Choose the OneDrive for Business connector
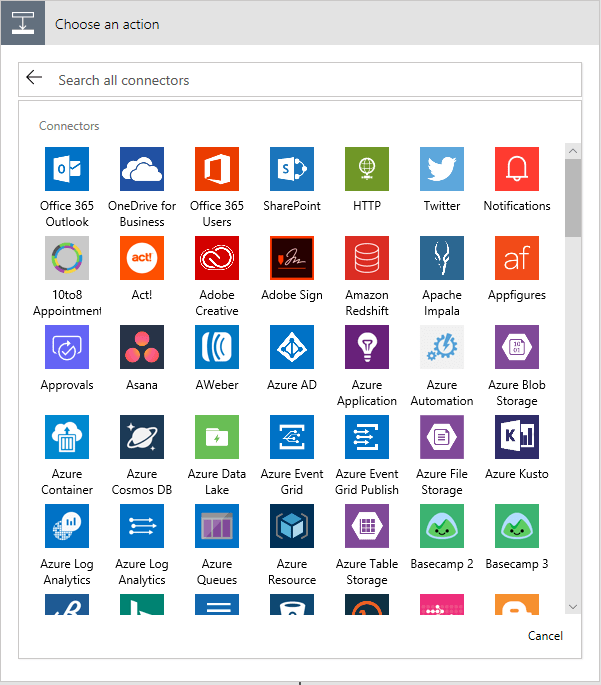The height and width of the screenshot is (685, 601). pos(142,169)
